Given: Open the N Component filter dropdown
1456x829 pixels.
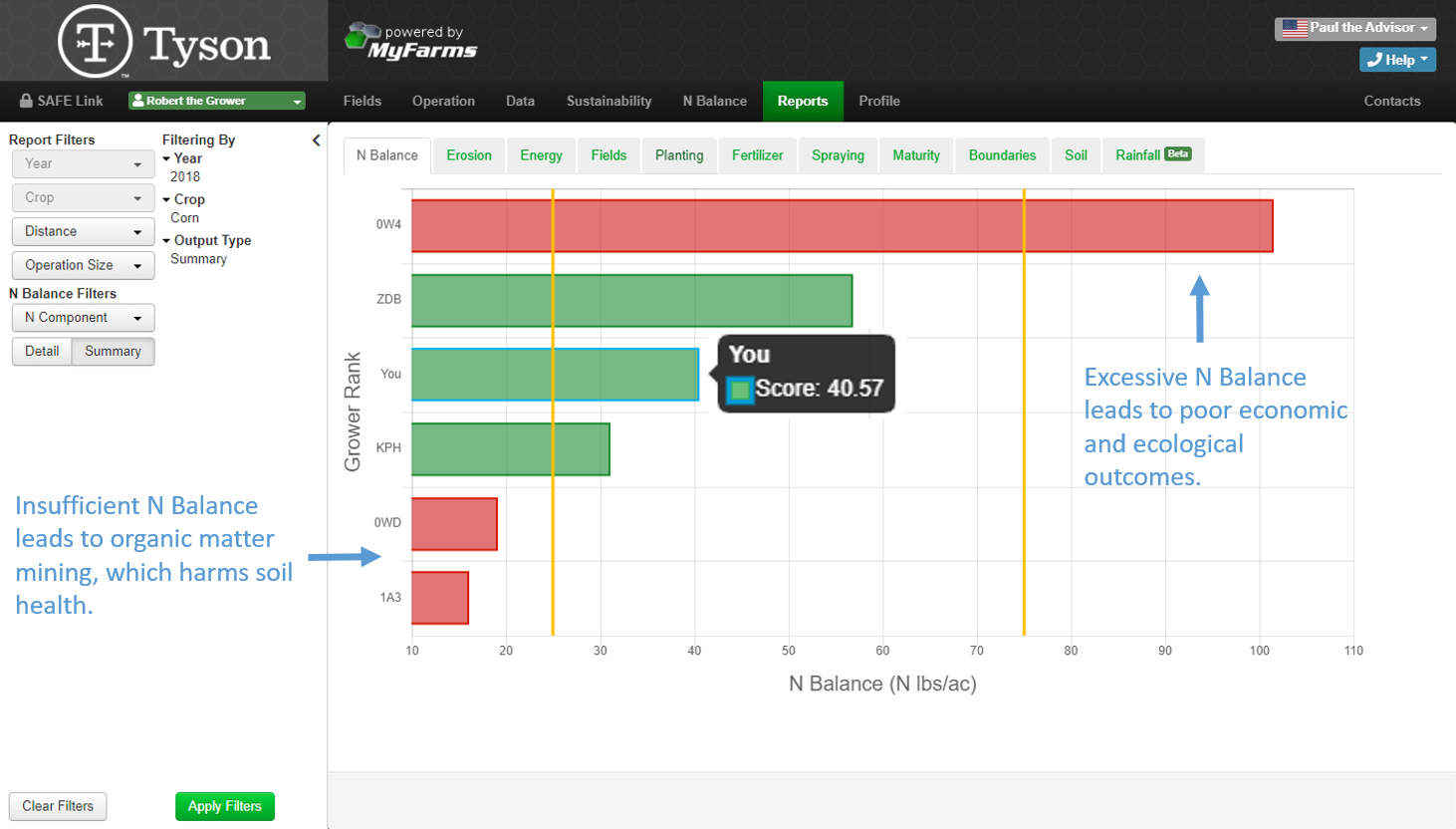Looking at the screenshot, I should coord(83,318).
